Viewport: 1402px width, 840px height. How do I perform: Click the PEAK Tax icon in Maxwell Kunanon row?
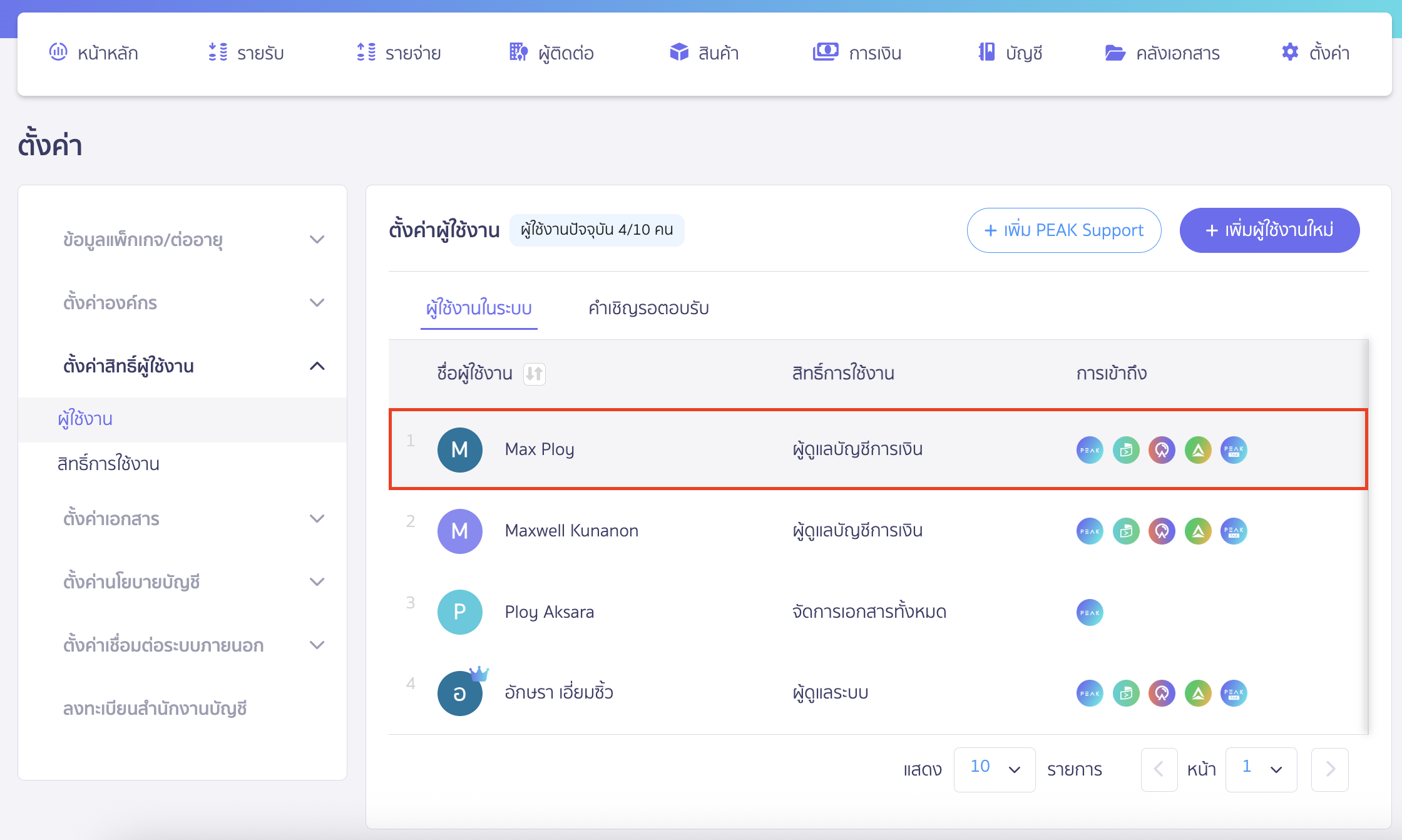(1234, 531)
